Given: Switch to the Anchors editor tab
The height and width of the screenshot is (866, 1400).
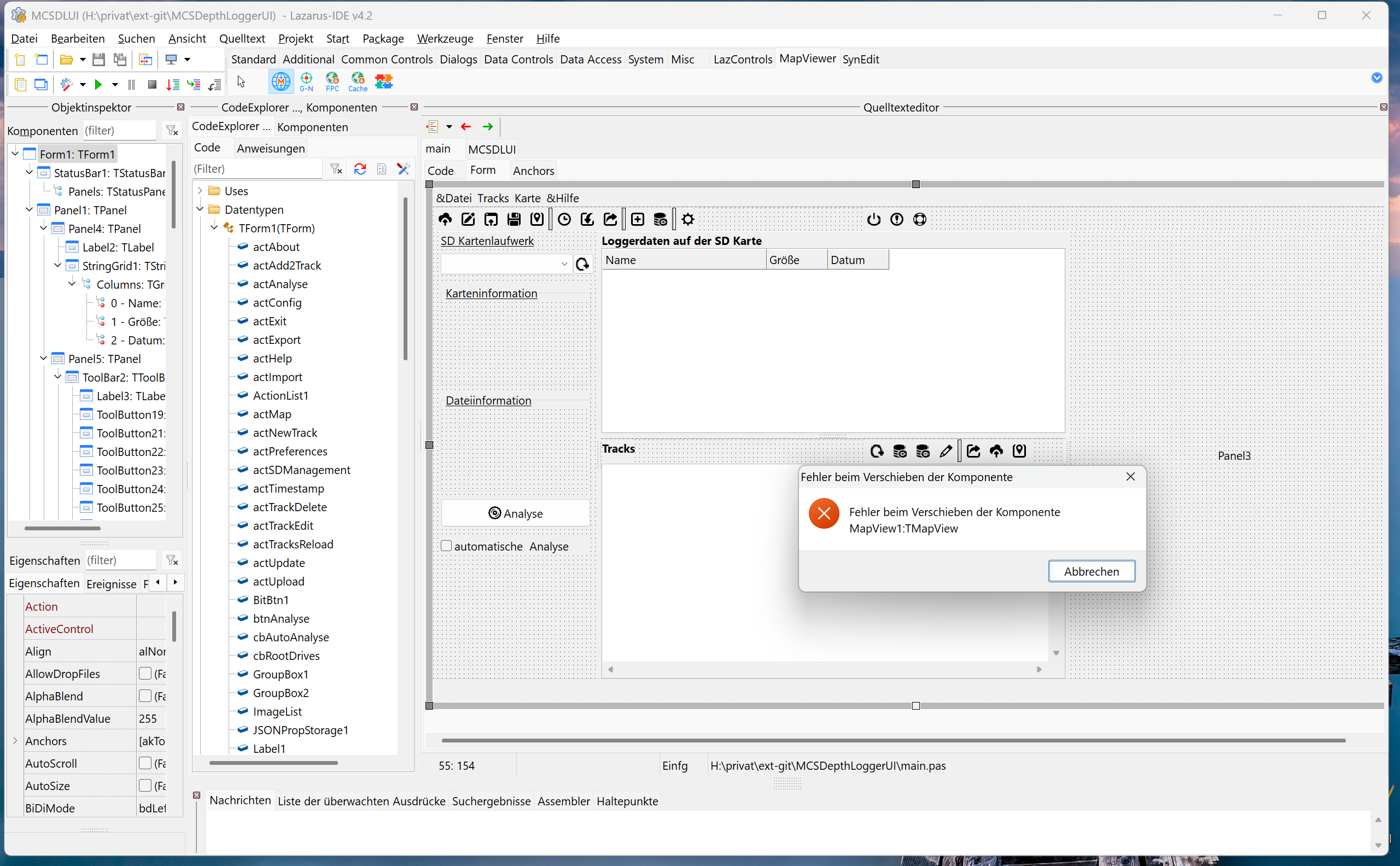Looking at the screenshot, I should click(533, 171).
